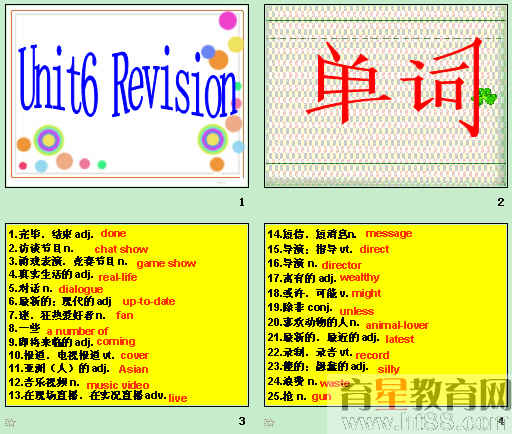Select the red 单词 slide thumbnail
The image size is (512, 434).
coord(386,96)
